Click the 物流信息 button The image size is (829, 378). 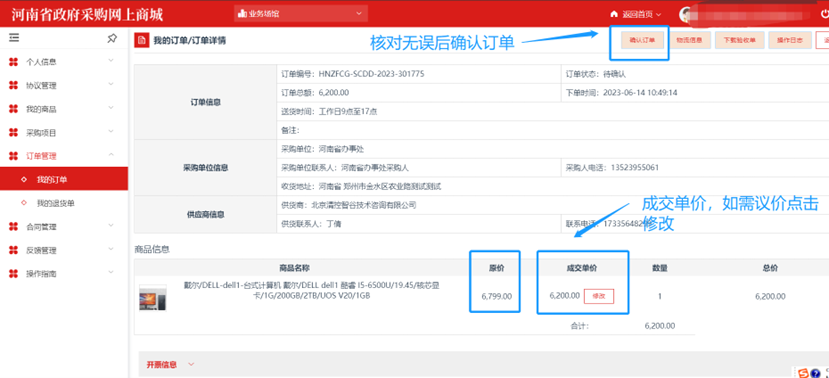[689, 40]
